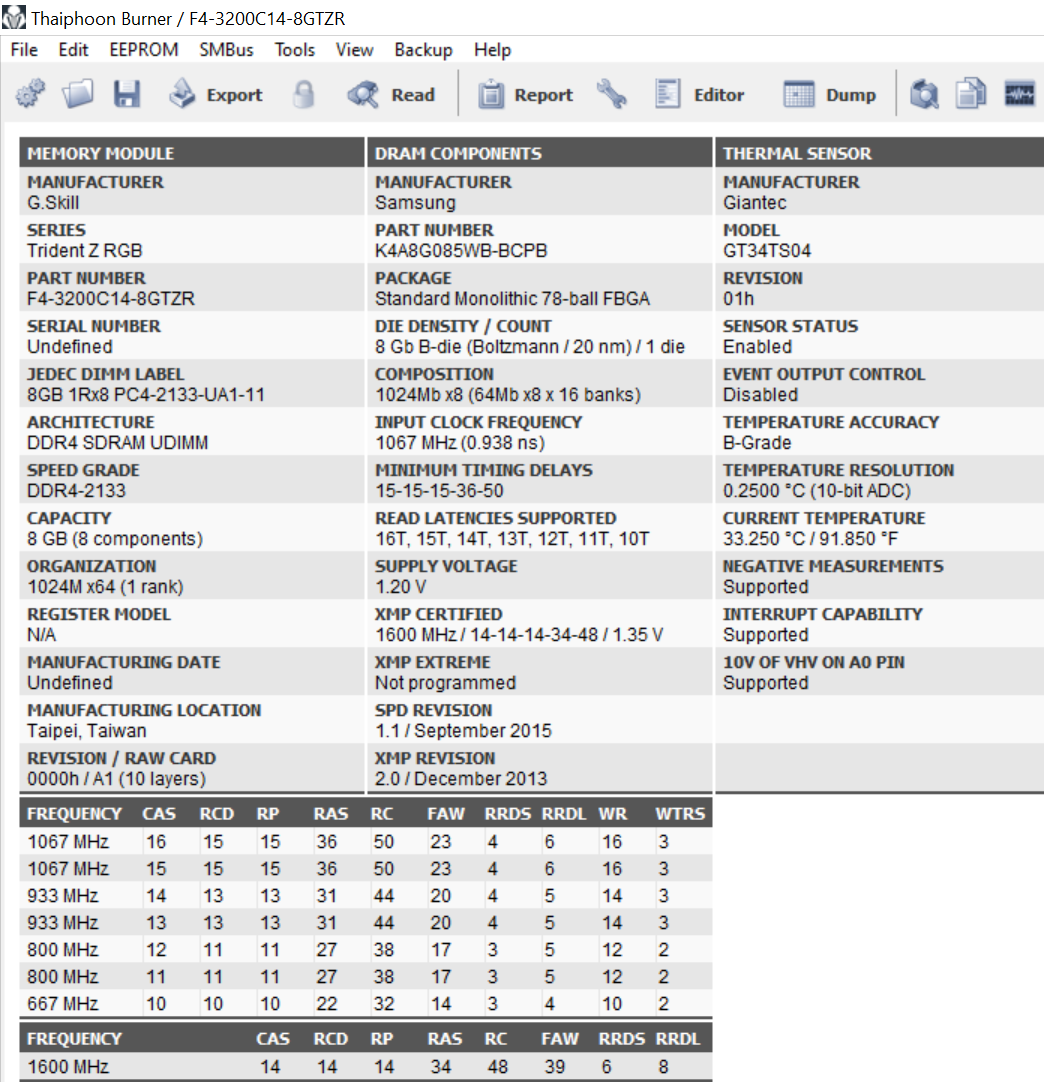This screenshot has width=1044, height=1082.
Task: Click the GT34TS04 sensor model value
Action: (767, 250)
